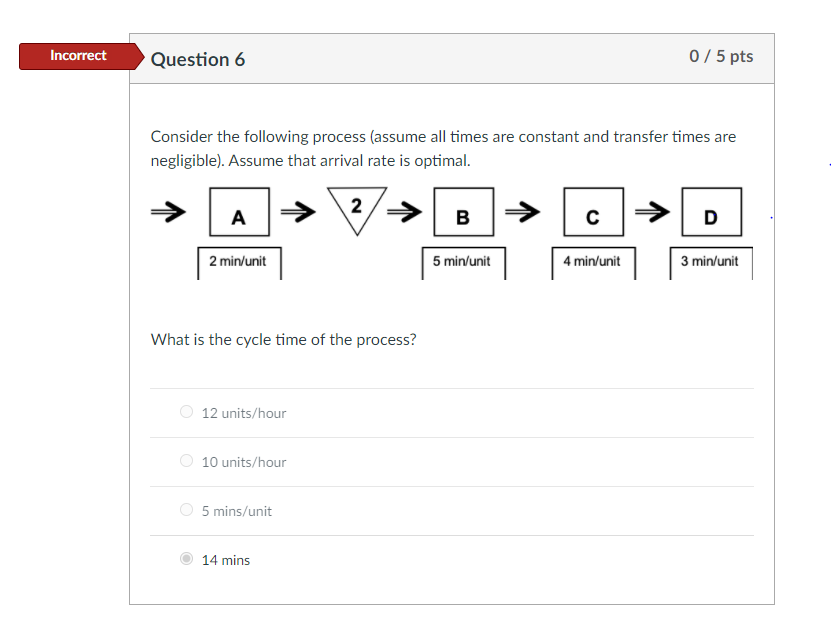Click the arrow between box A and the triangle

[296, 211]
